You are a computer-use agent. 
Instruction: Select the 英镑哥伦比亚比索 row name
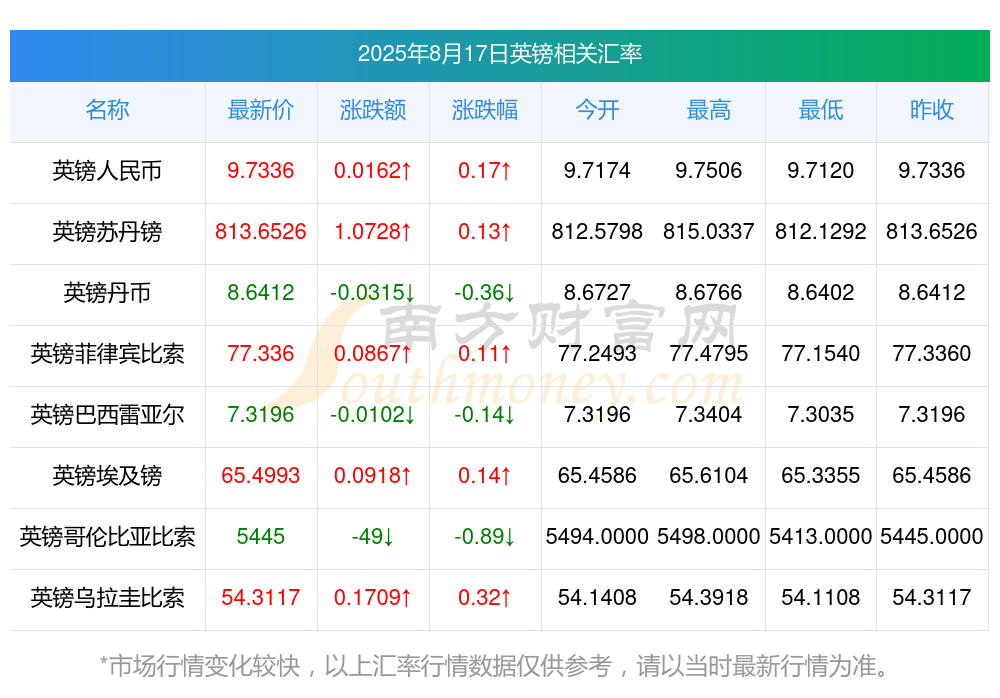click(x=107, y=537)
